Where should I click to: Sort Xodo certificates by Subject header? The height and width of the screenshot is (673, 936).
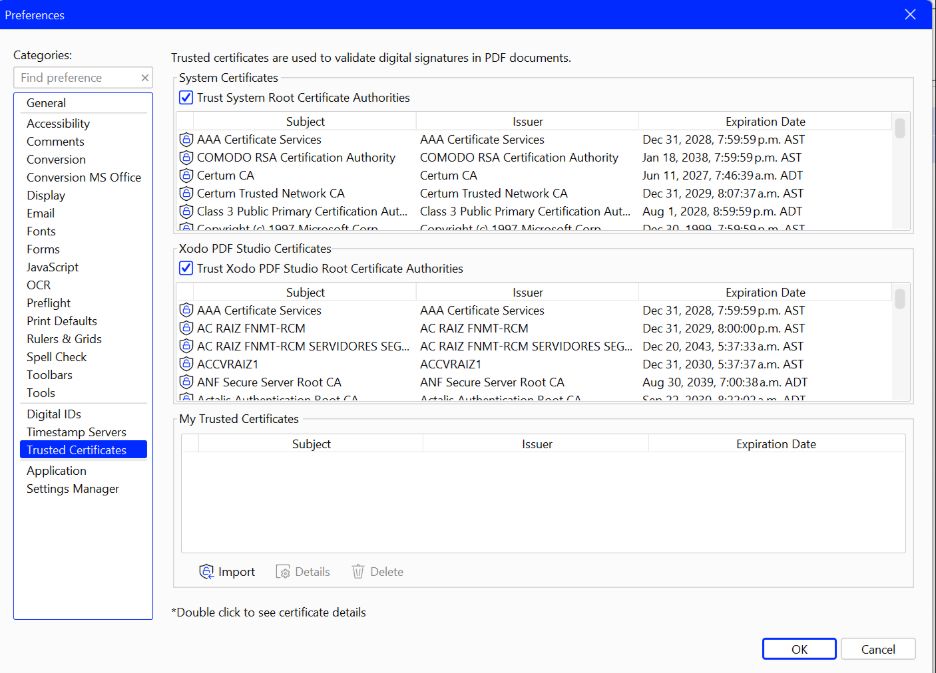tap(305, 292)
